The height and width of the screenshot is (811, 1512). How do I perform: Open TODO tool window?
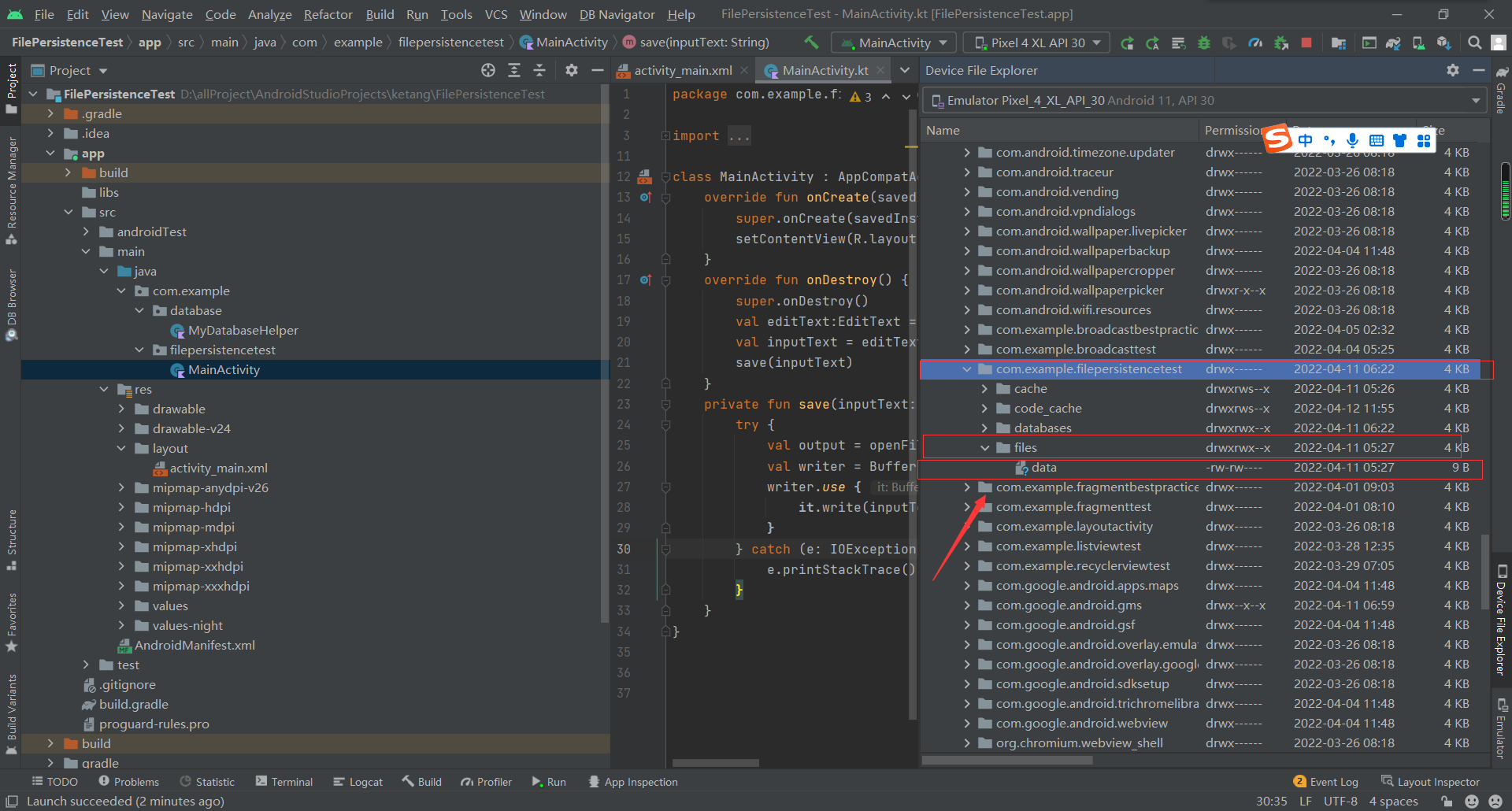point(54,782)
